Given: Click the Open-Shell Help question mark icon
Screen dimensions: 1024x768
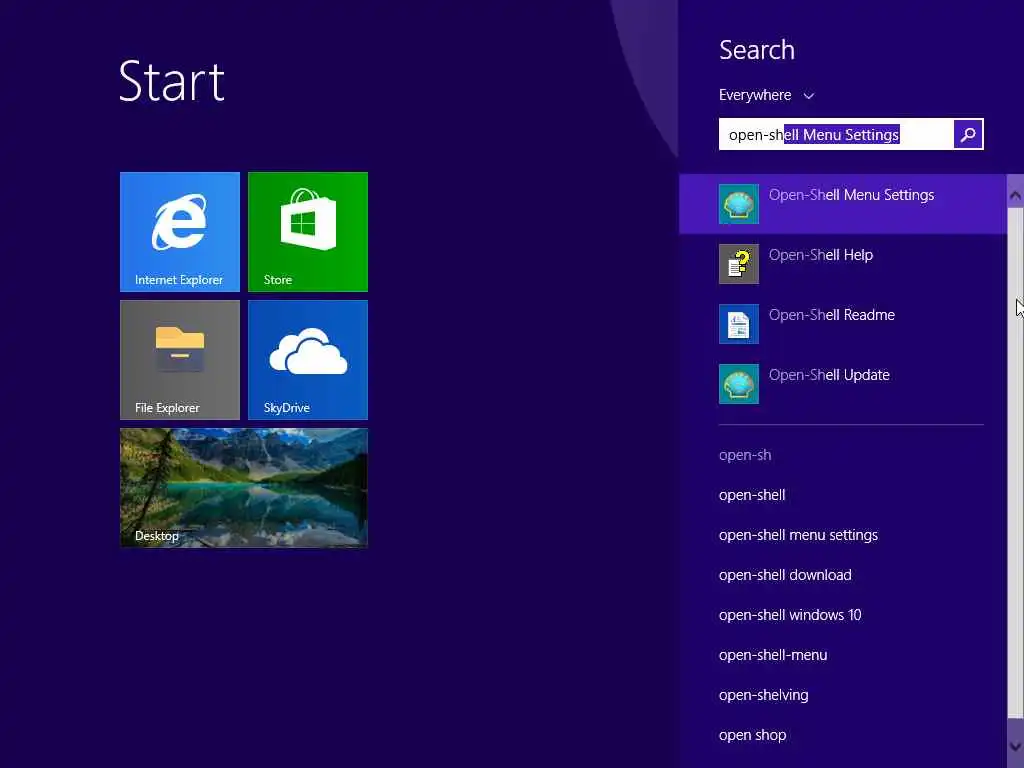Looking at the screenshot, I should [739, 264].
